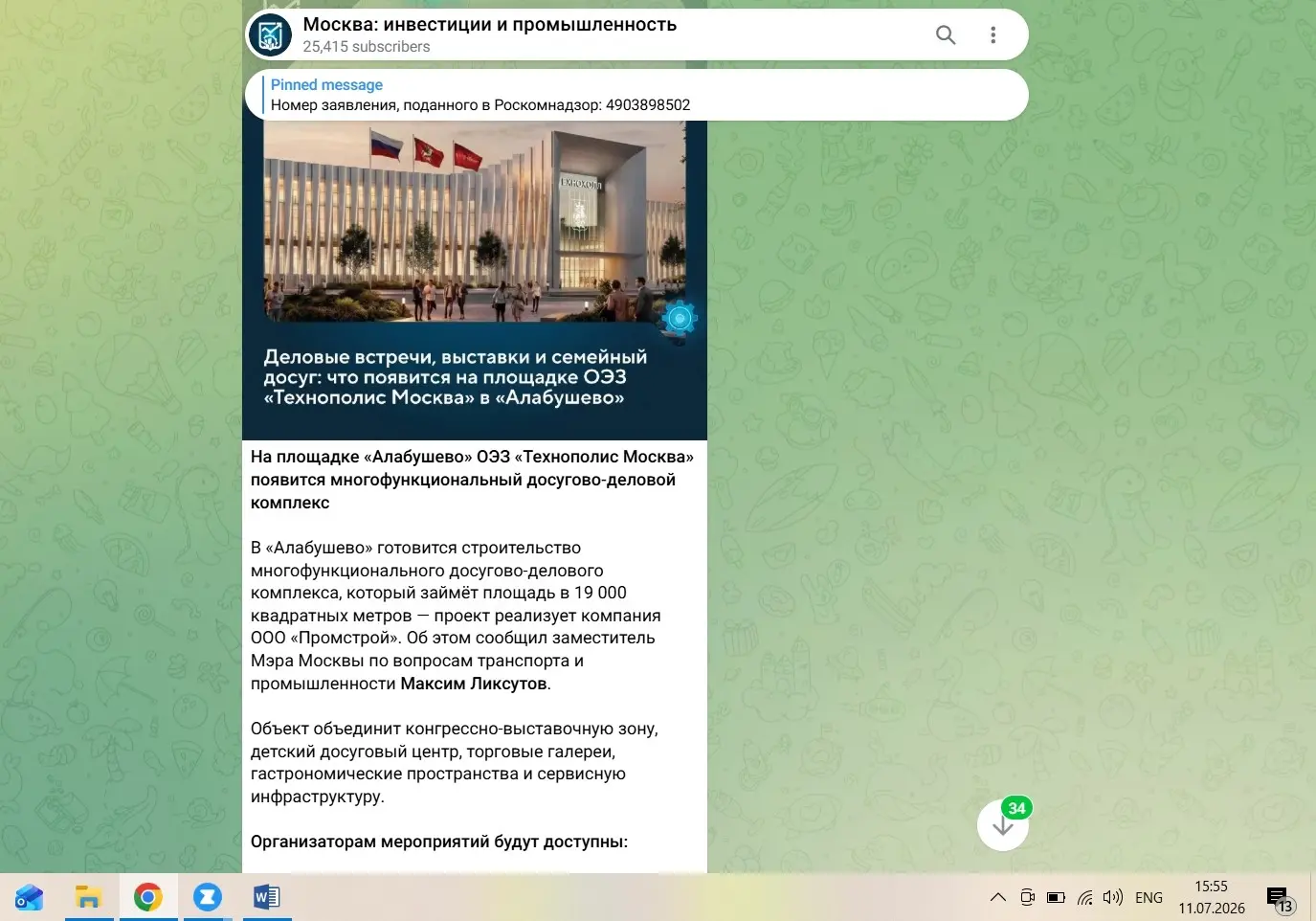The height and width of the screenshot is (921, 1316).
Task: Click the 25,415 subscribers count
Action: coord(367,47)
